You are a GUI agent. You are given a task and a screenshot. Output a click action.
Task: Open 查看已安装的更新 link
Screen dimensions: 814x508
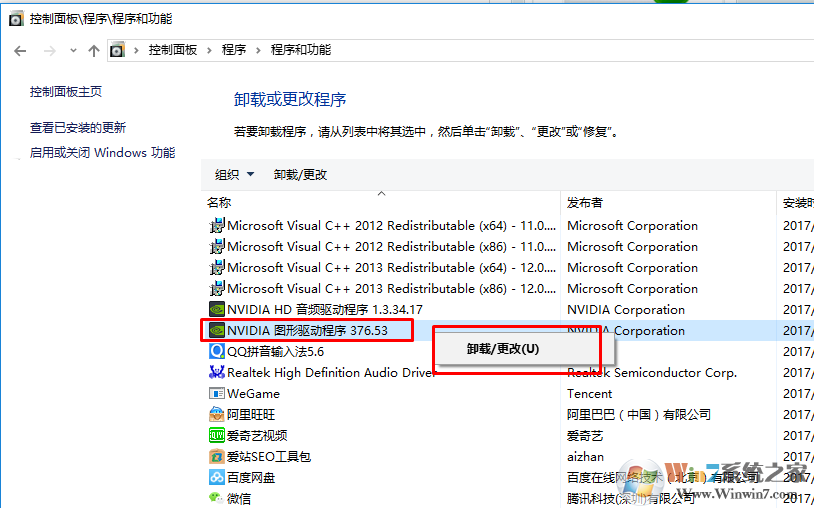78,128
